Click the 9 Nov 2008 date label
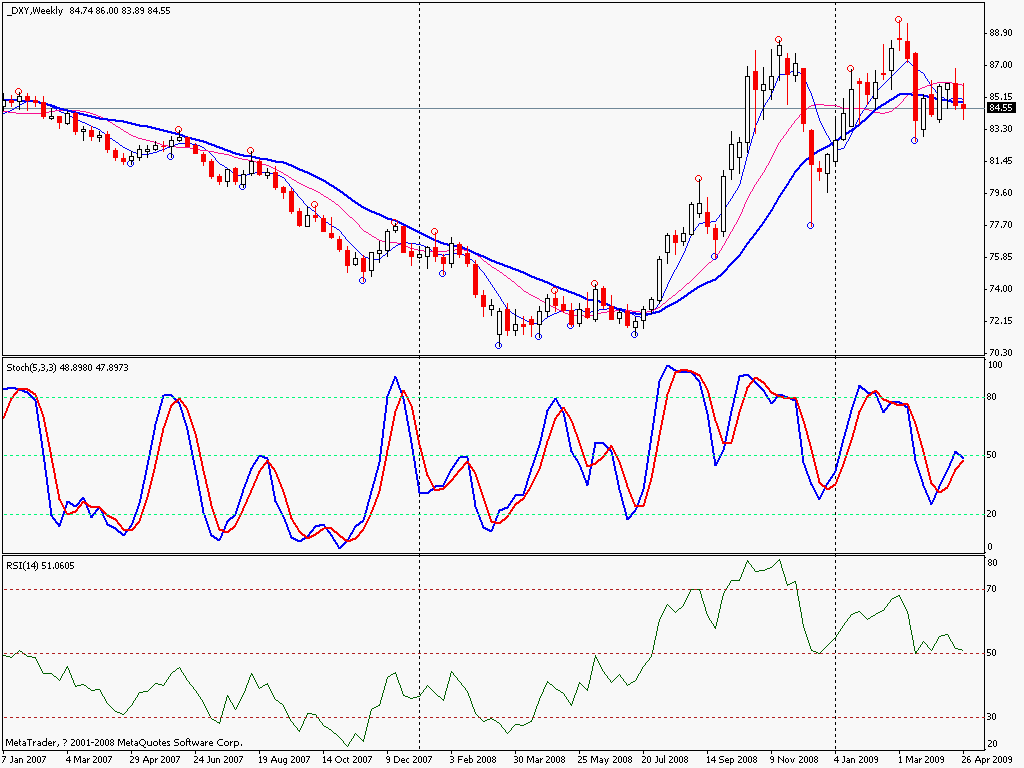 (x=793, y=760)
